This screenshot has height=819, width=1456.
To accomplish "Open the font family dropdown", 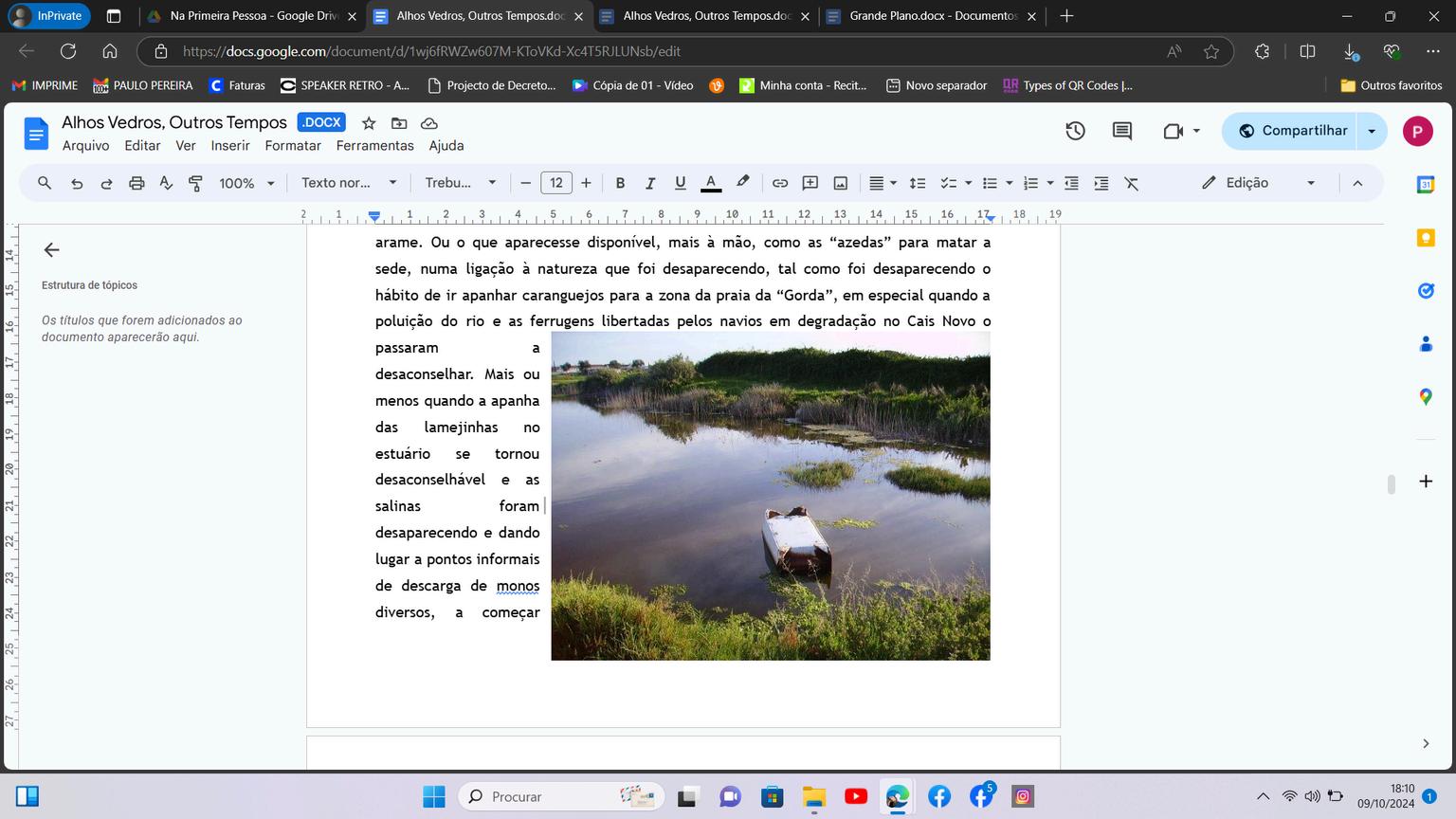I will coord(461,183).
